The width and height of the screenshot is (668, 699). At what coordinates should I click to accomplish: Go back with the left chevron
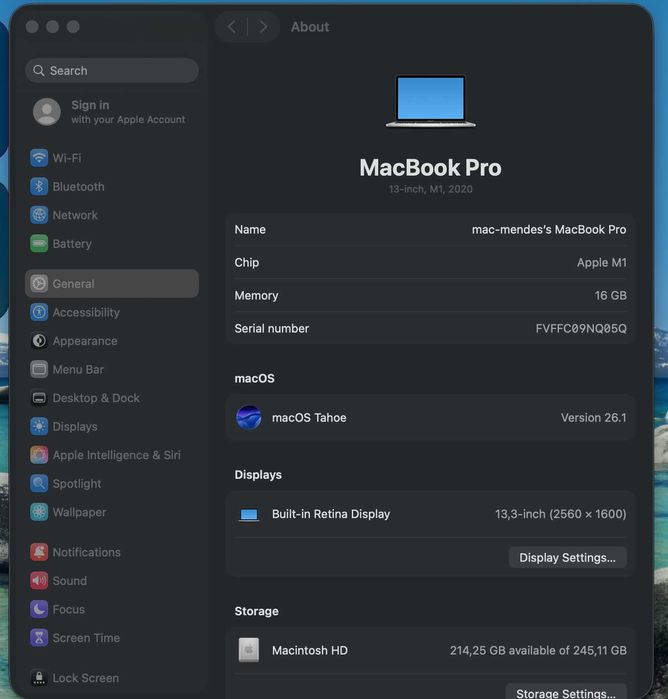pyautogui.click(x=232, y=27)
